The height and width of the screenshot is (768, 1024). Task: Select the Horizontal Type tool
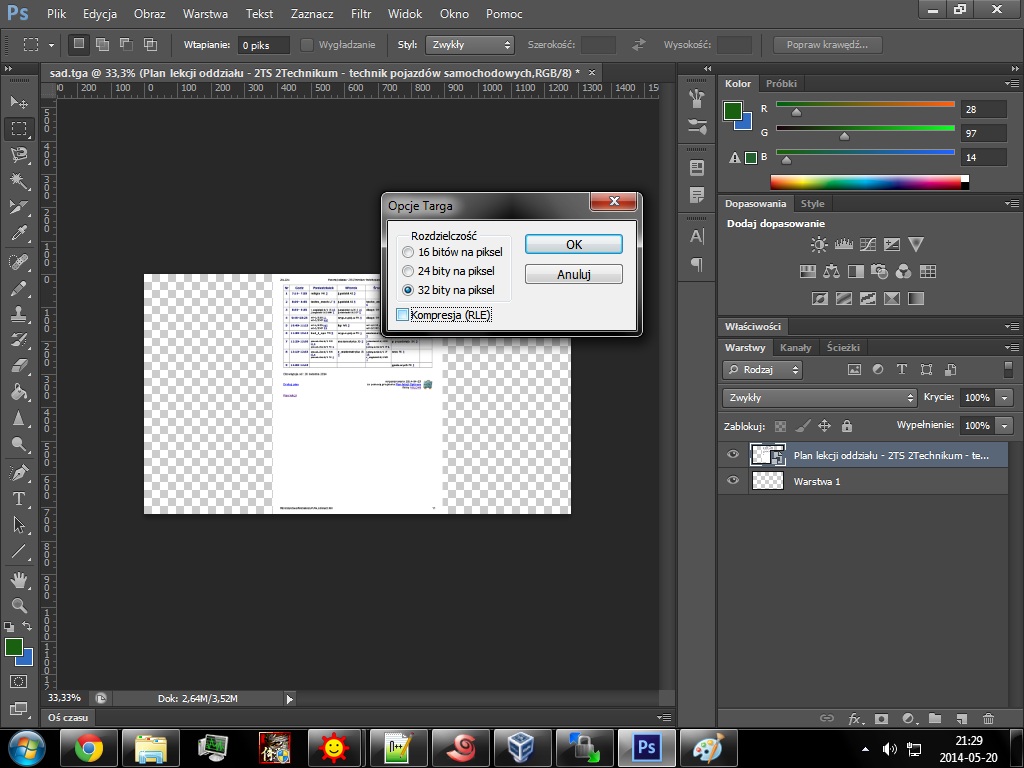coord(19,499)
